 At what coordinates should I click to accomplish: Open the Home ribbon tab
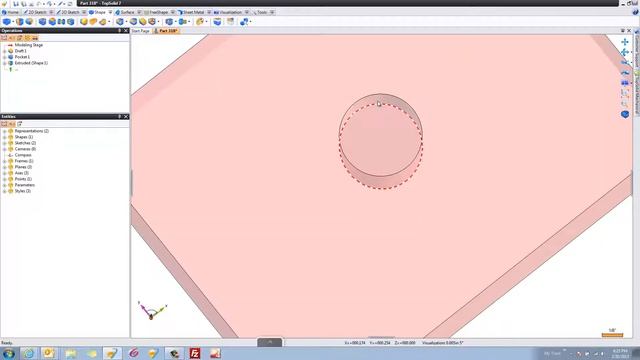(x=11, y=12)
